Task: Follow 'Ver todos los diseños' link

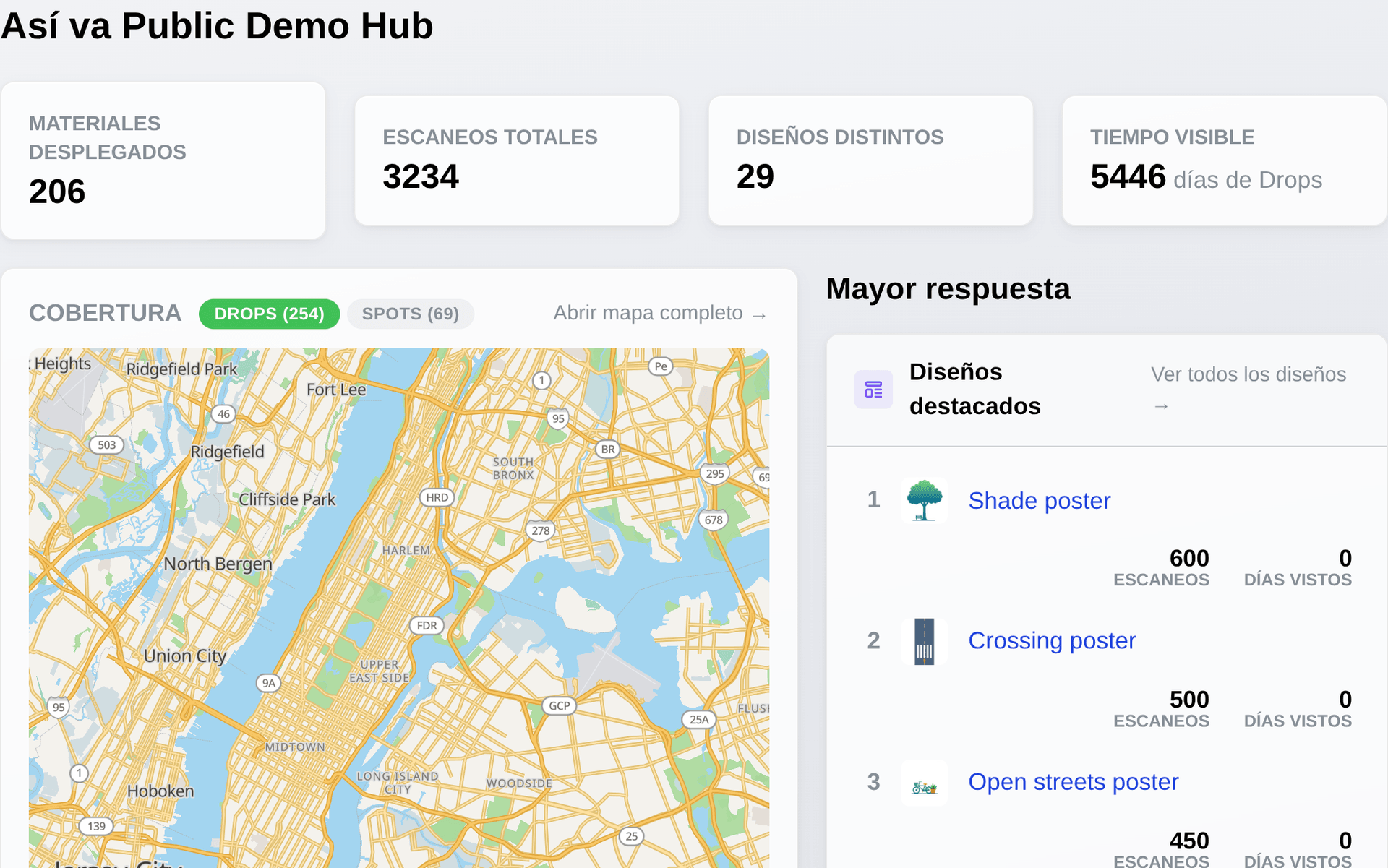Action: (x=1248, y=389)
